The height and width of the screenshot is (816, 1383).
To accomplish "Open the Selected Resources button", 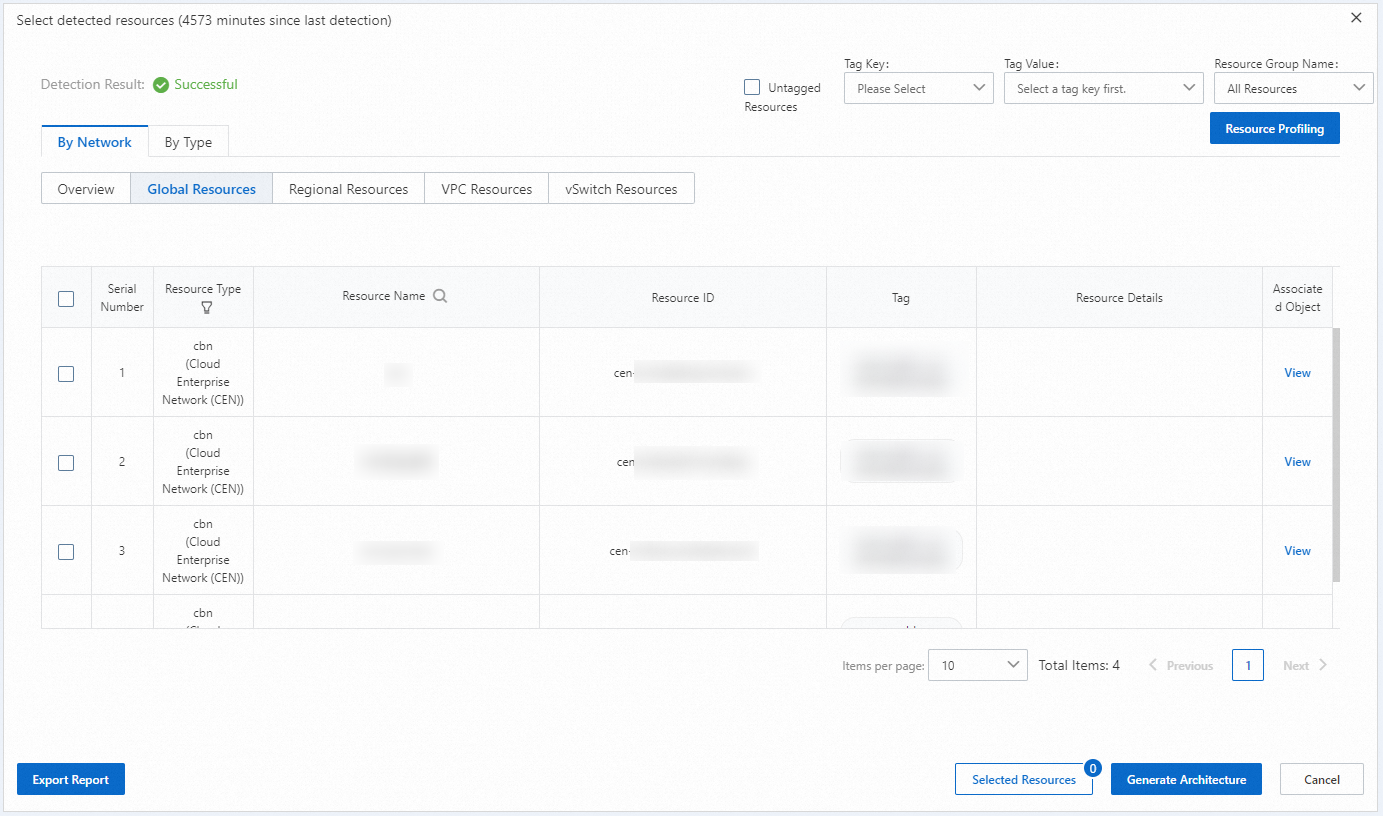I will (x=1024, y=780).
